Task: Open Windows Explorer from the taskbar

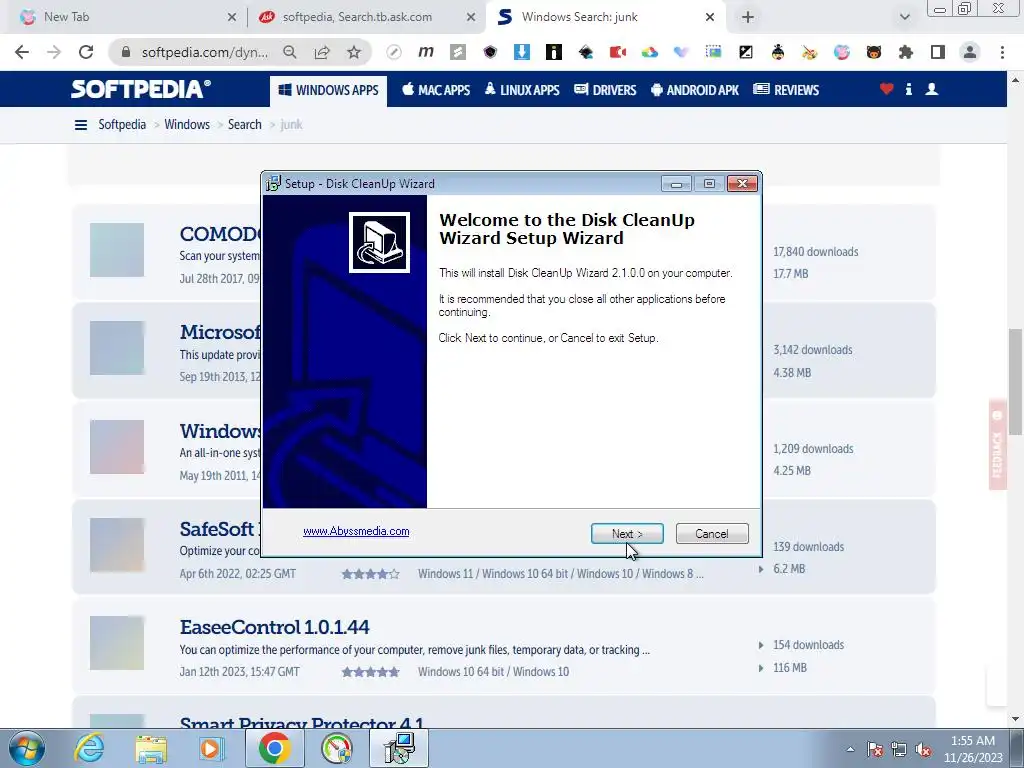Action: (151, 748)
